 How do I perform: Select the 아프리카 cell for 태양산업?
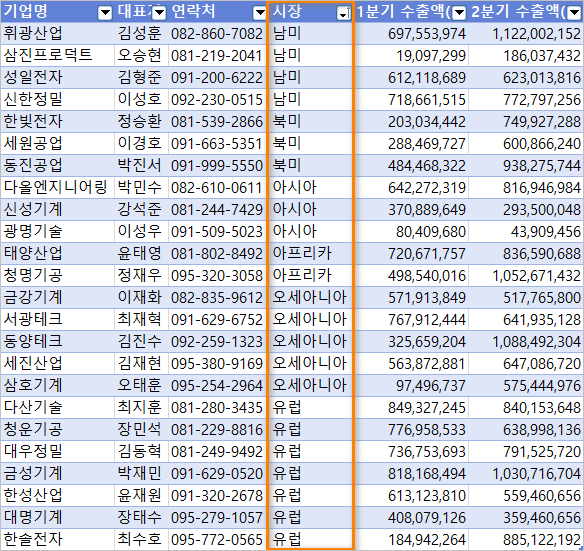[310, 253]
